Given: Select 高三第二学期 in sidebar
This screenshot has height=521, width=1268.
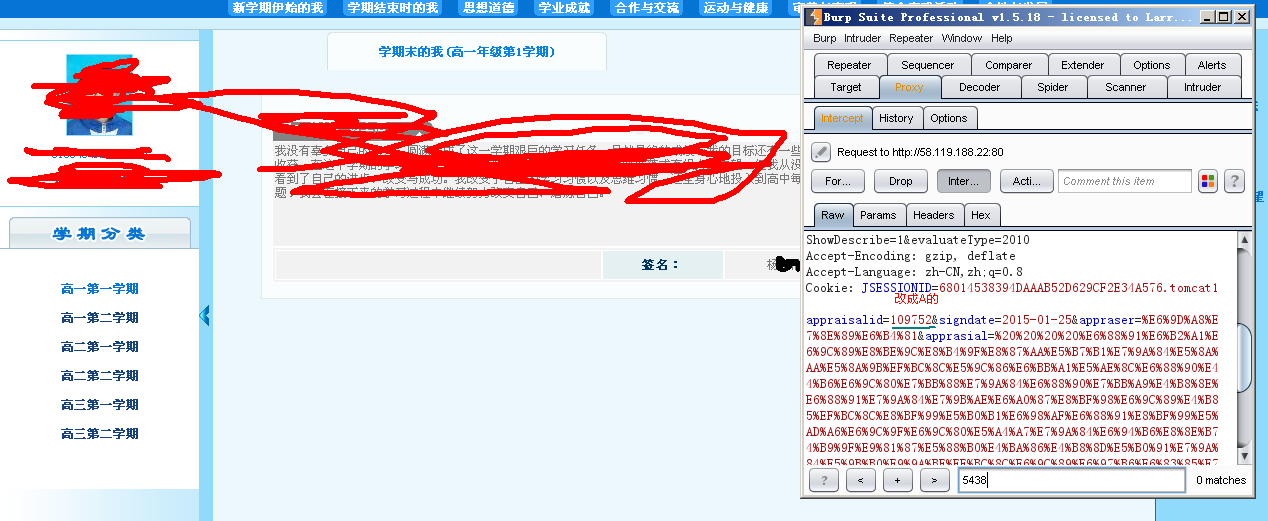Looking at the screenshot, I should pos(99,434).
